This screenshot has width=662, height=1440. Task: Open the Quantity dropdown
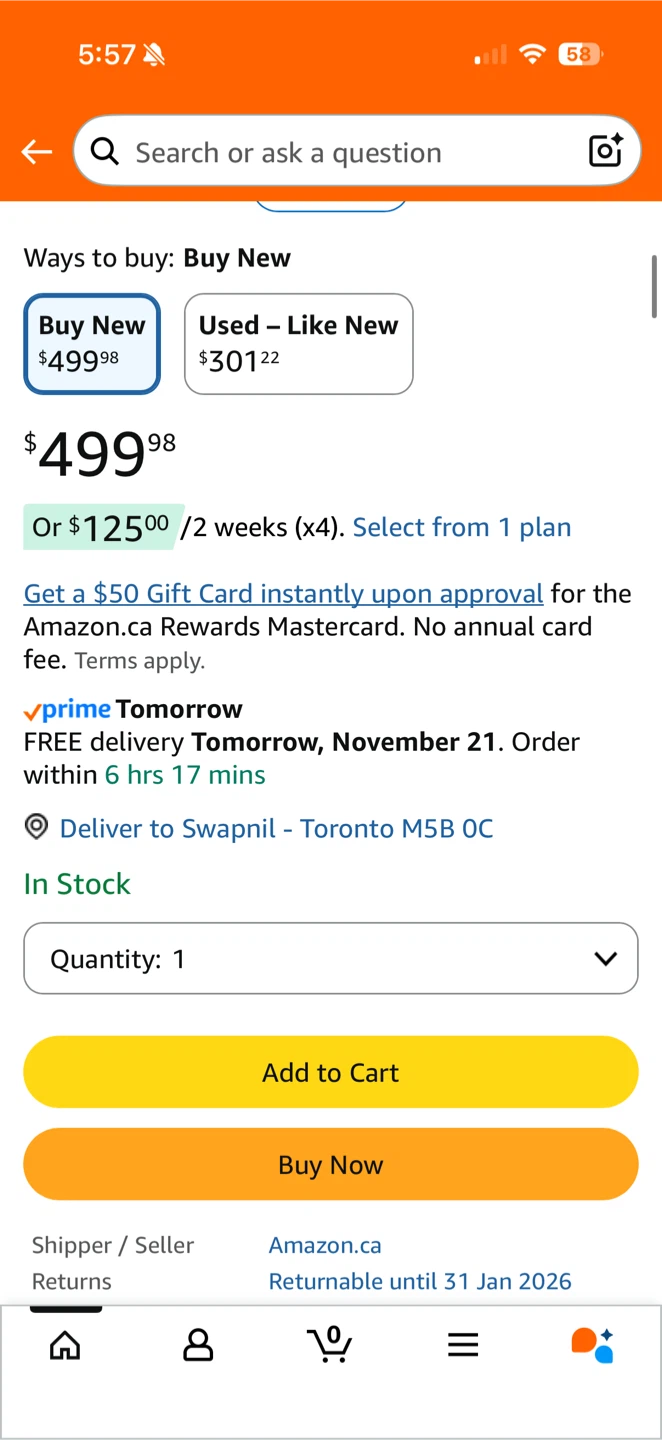coord(330,959)
